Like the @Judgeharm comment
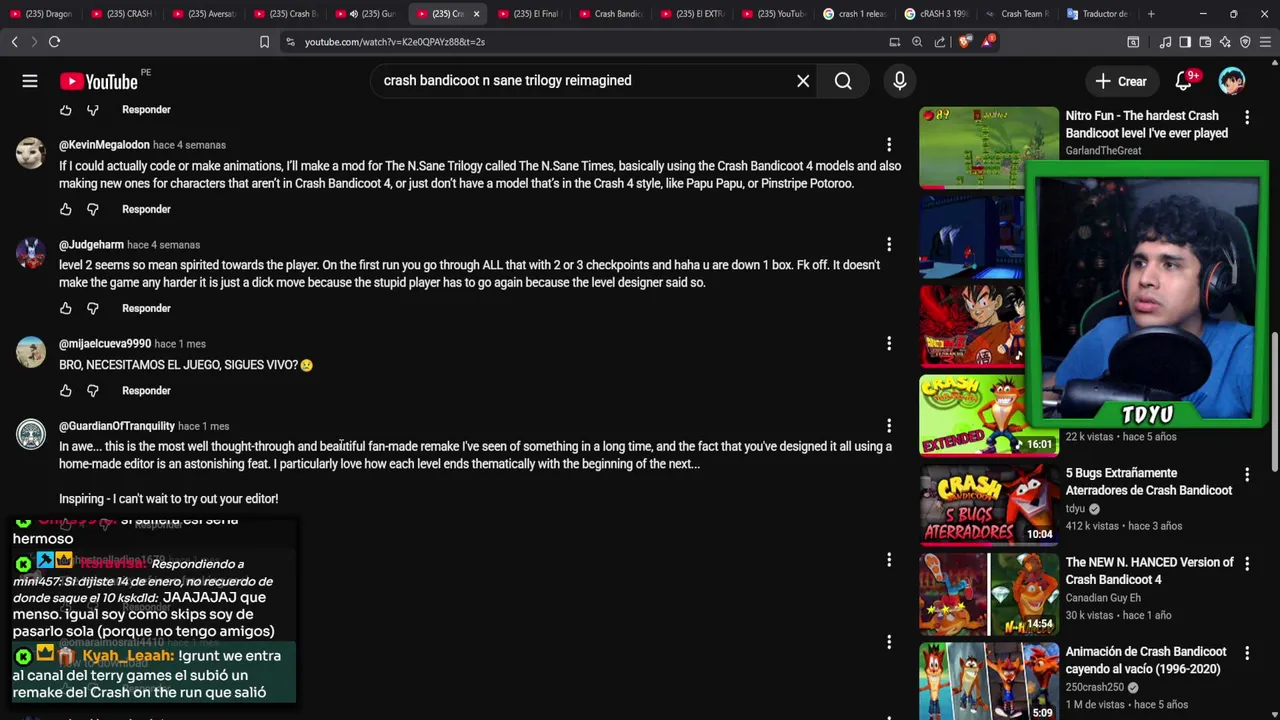The image size is (1280, 720). [x=66, y=308]
